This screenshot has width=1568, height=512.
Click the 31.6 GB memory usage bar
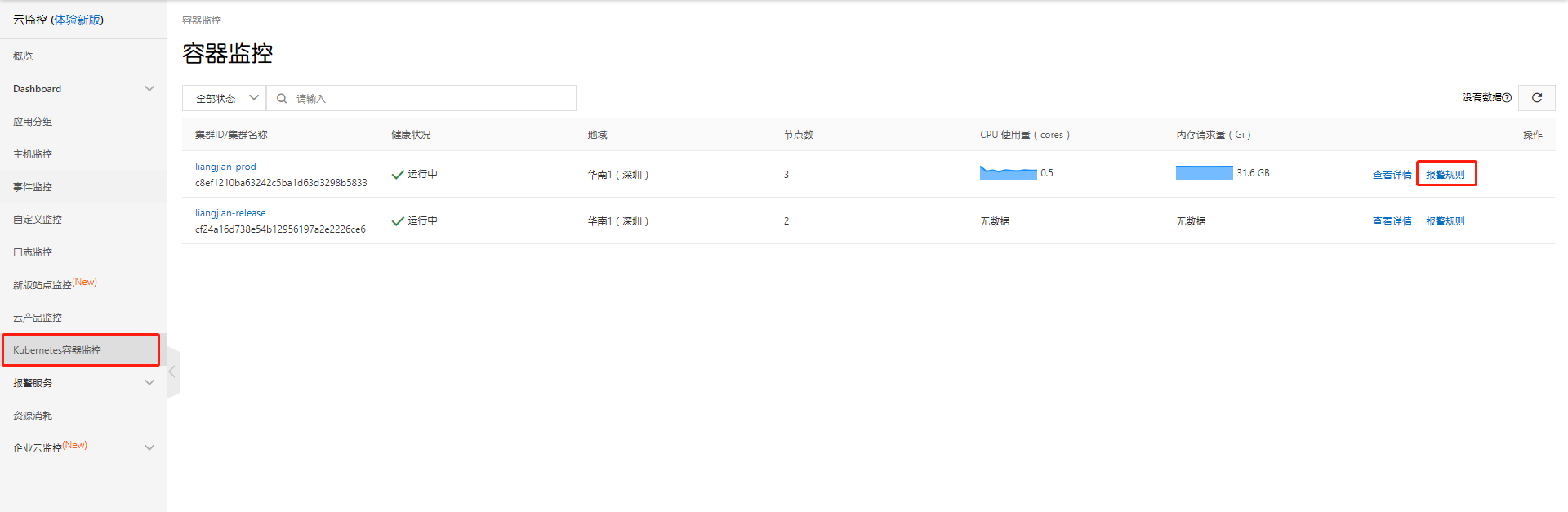pos(1204,173)
